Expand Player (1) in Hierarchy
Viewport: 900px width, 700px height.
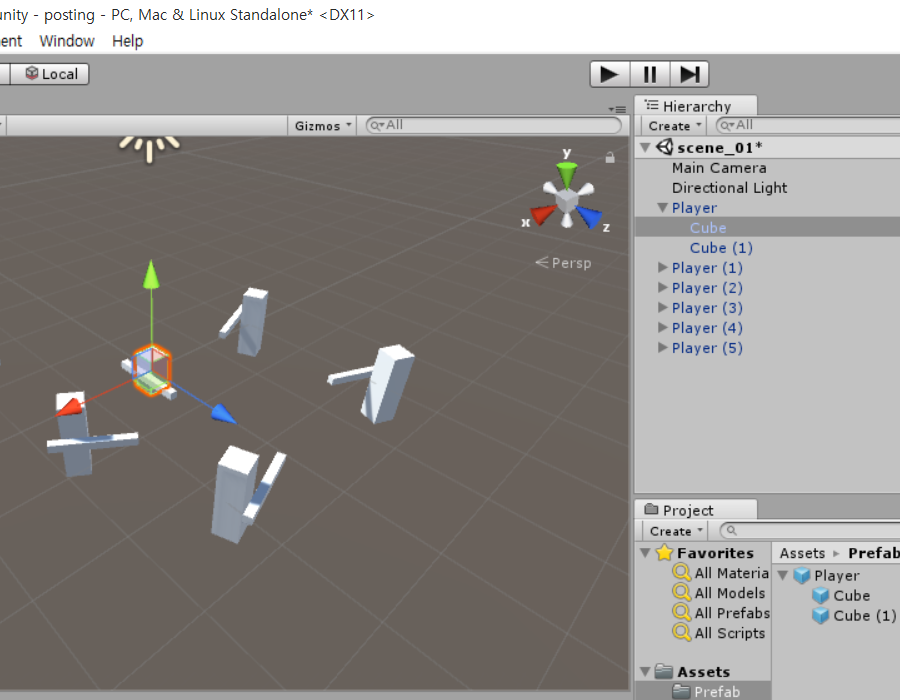[662, 267]
